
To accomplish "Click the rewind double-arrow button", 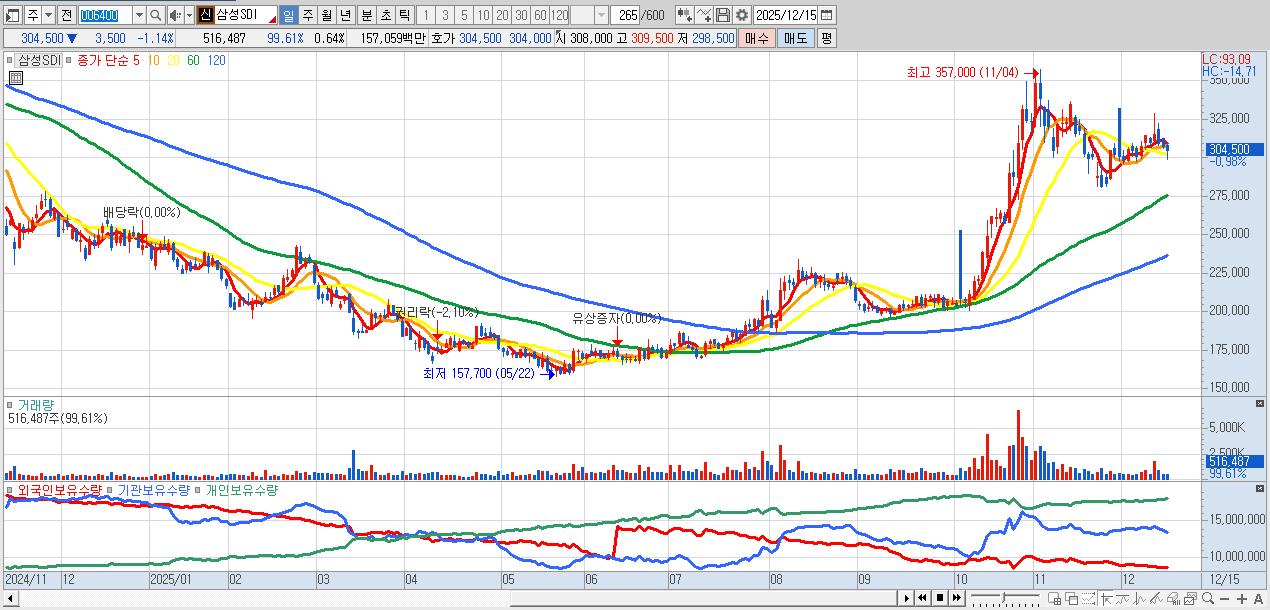I will 923,598.
